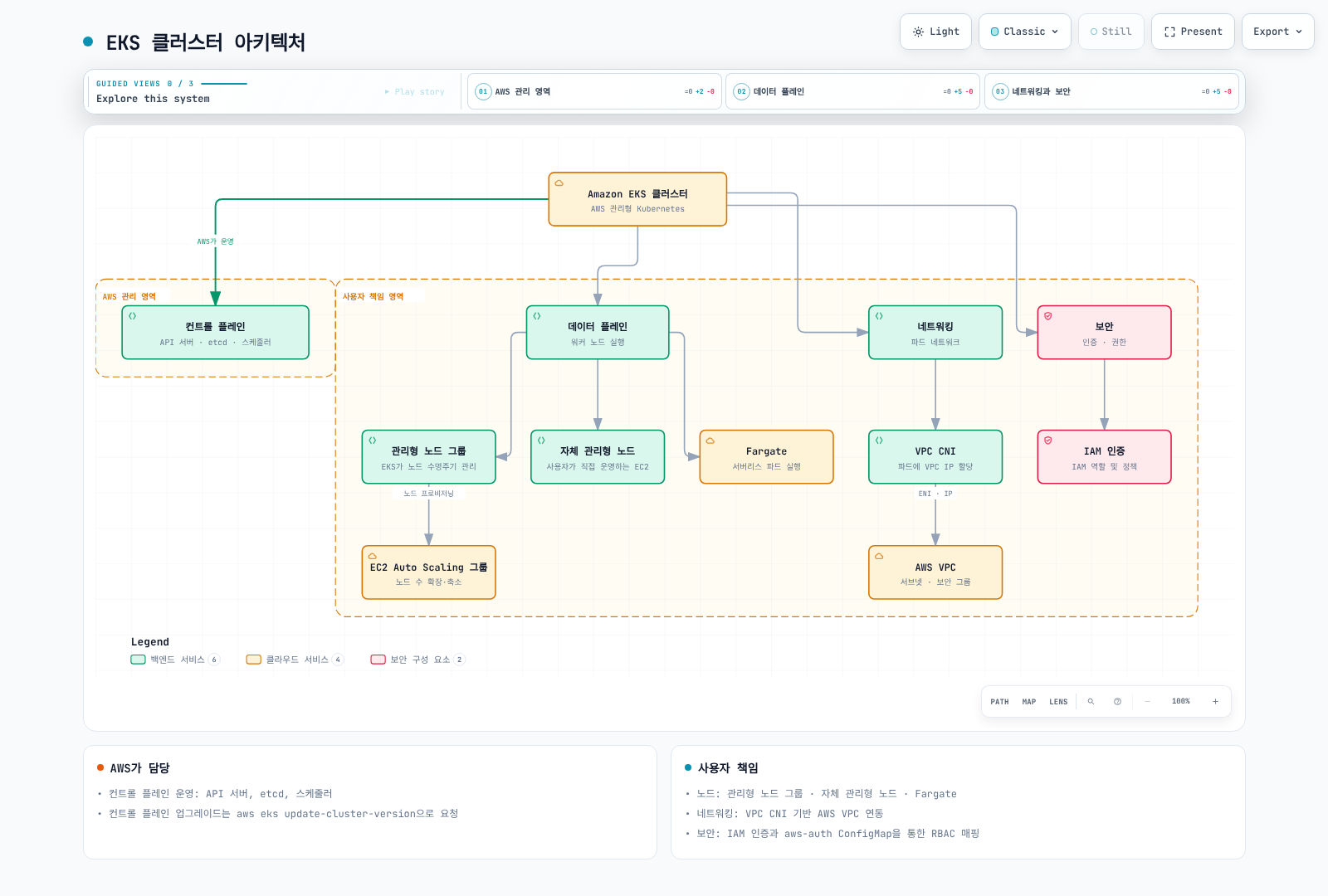
Task: Click the cloud icon on Fargate node
Action: click(x=710, y=441)
